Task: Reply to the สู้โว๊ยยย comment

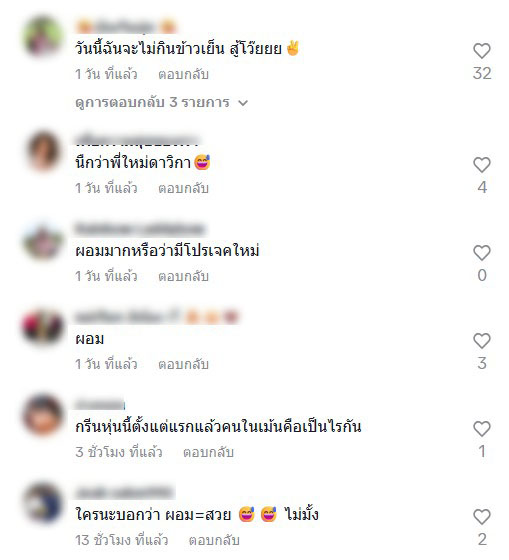Action: coord(183,74)
